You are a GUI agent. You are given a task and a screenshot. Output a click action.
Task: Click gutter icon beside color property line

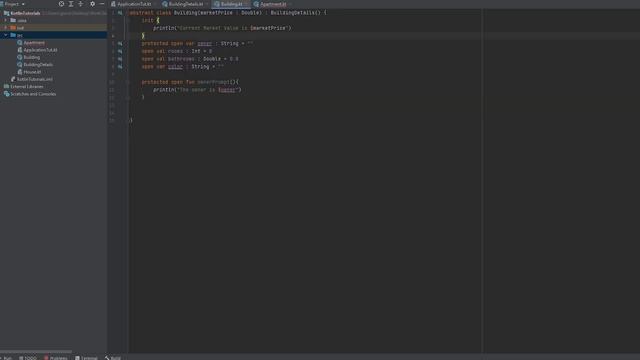tap(120, 67)
